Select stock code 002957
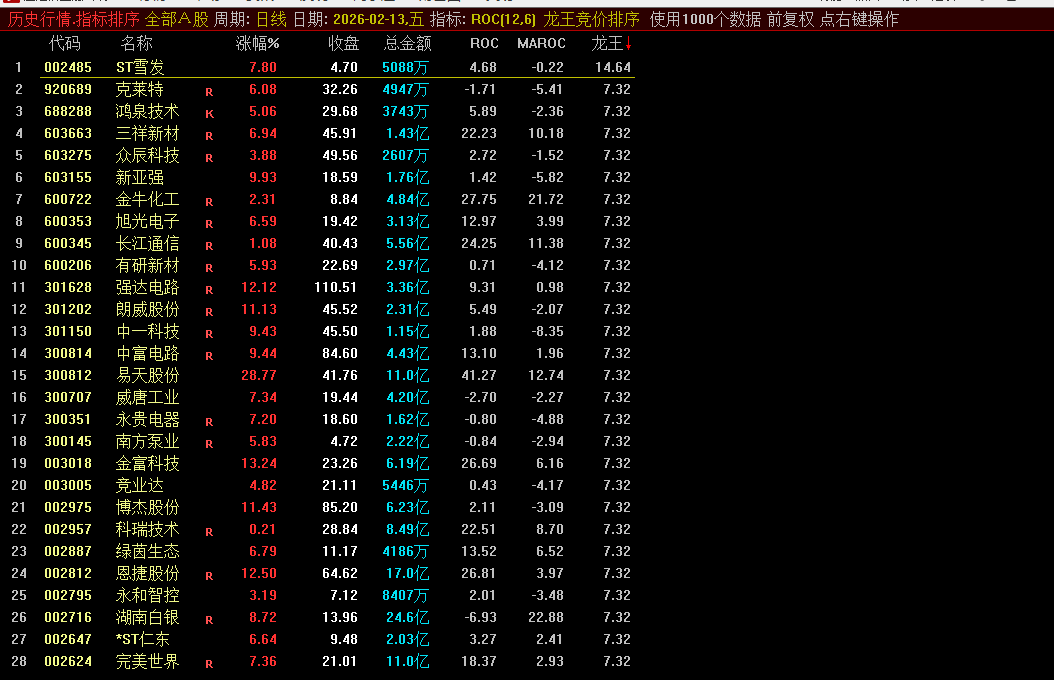 68,529
